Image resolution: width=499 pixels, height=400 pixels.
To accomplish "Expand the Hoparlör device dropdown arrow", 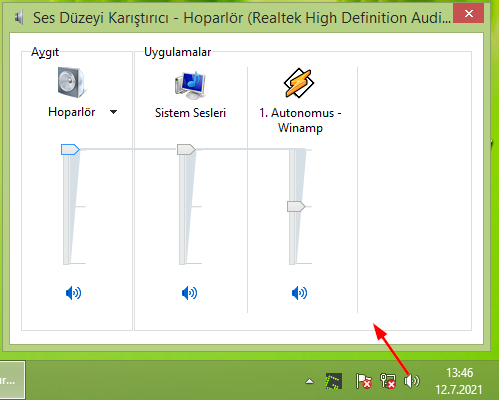I will (113, 112).
